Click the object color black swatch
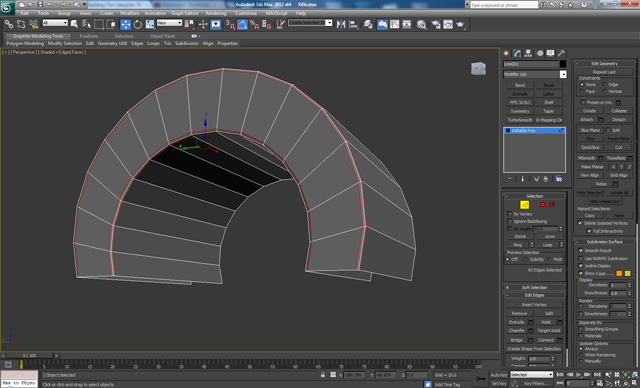 563,64
